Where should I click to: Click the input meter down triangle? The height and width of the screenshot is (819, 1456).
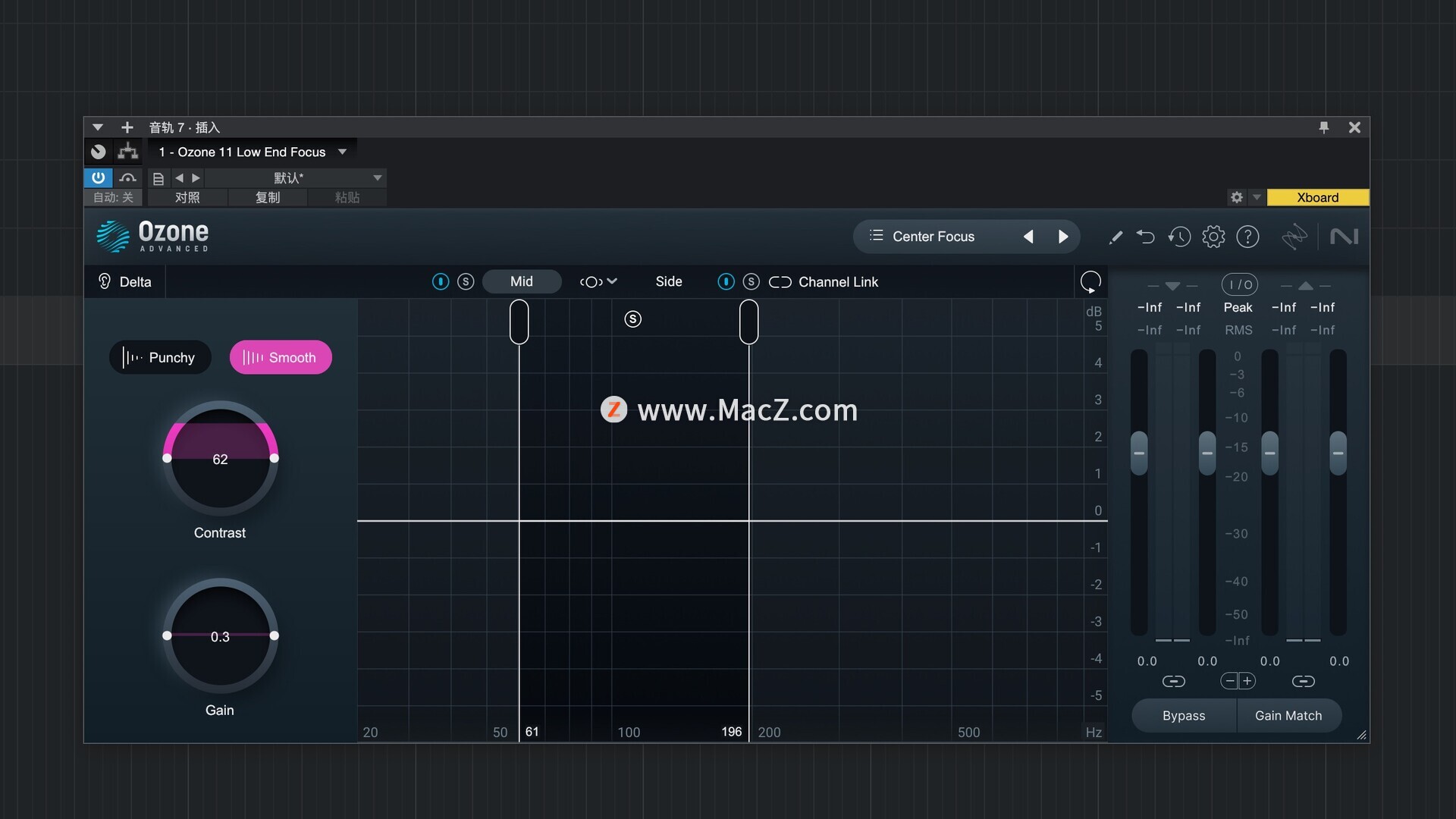(1172, 286)
